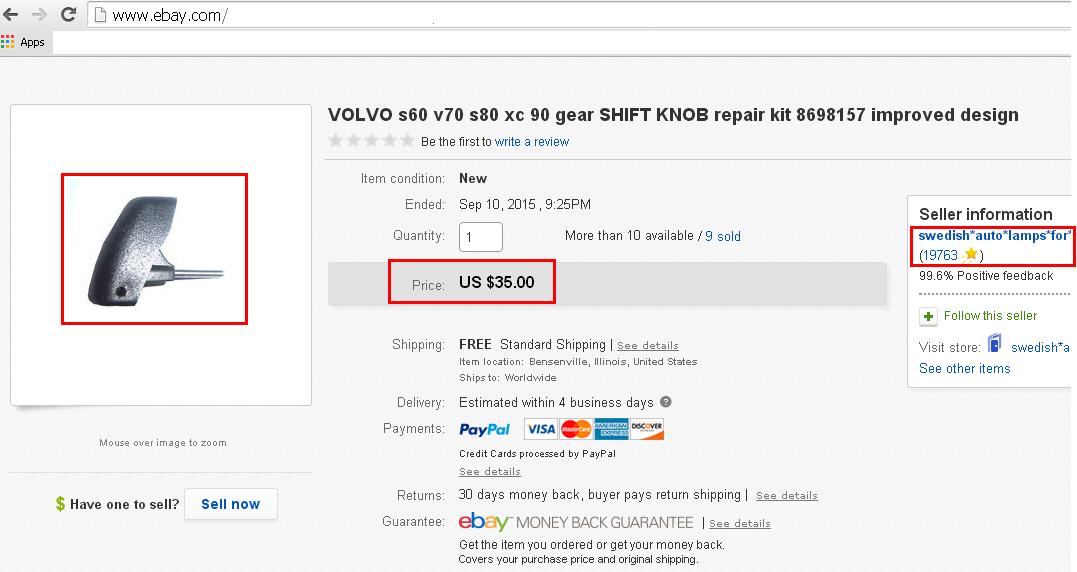The height and width of the screenshot is (572, 1077).
Task: Click the Quantity input field
Action: [481, 237]
